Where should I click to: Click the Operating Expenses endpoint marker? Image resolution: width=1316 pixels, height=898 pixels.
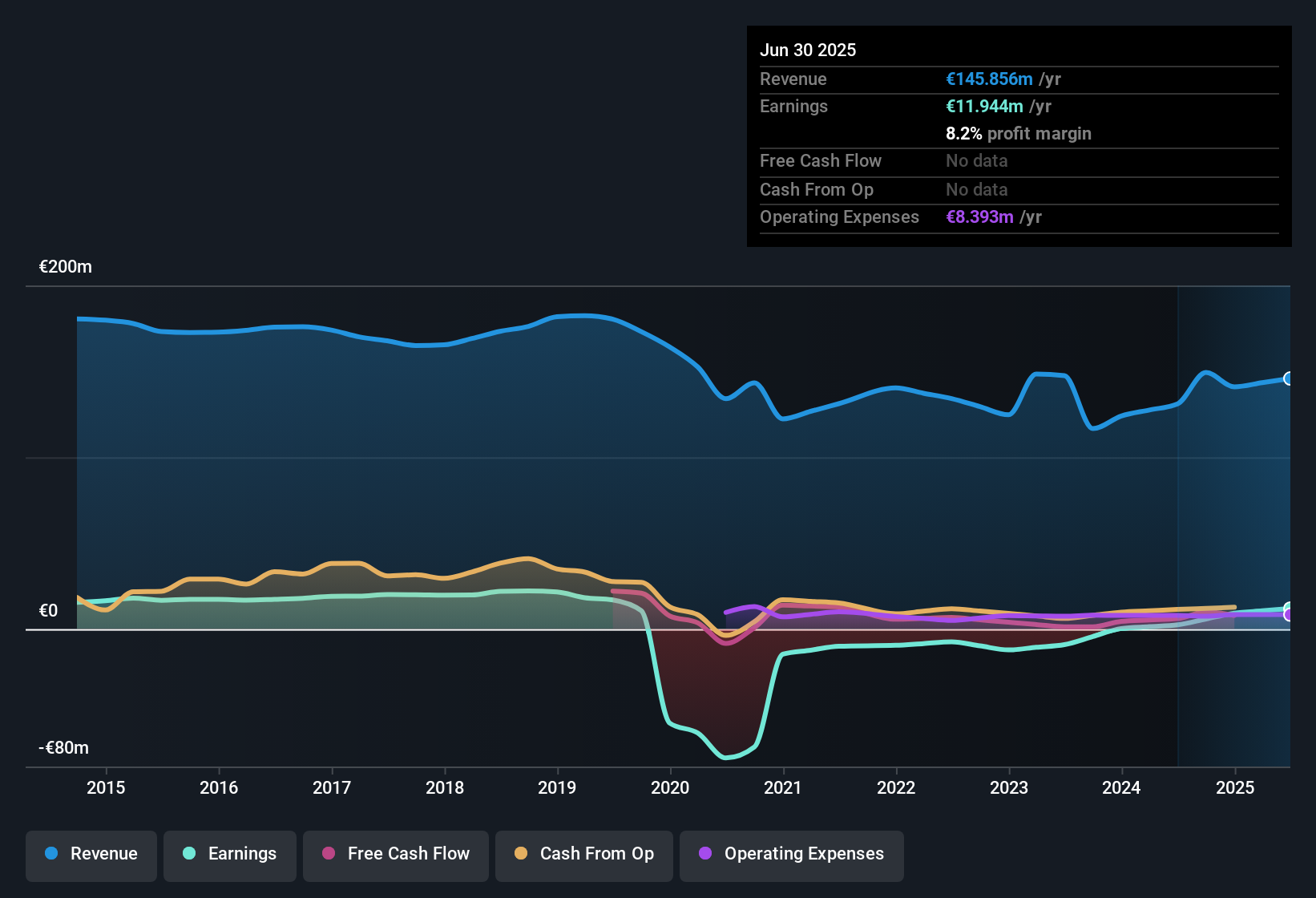click(1289, 614)
